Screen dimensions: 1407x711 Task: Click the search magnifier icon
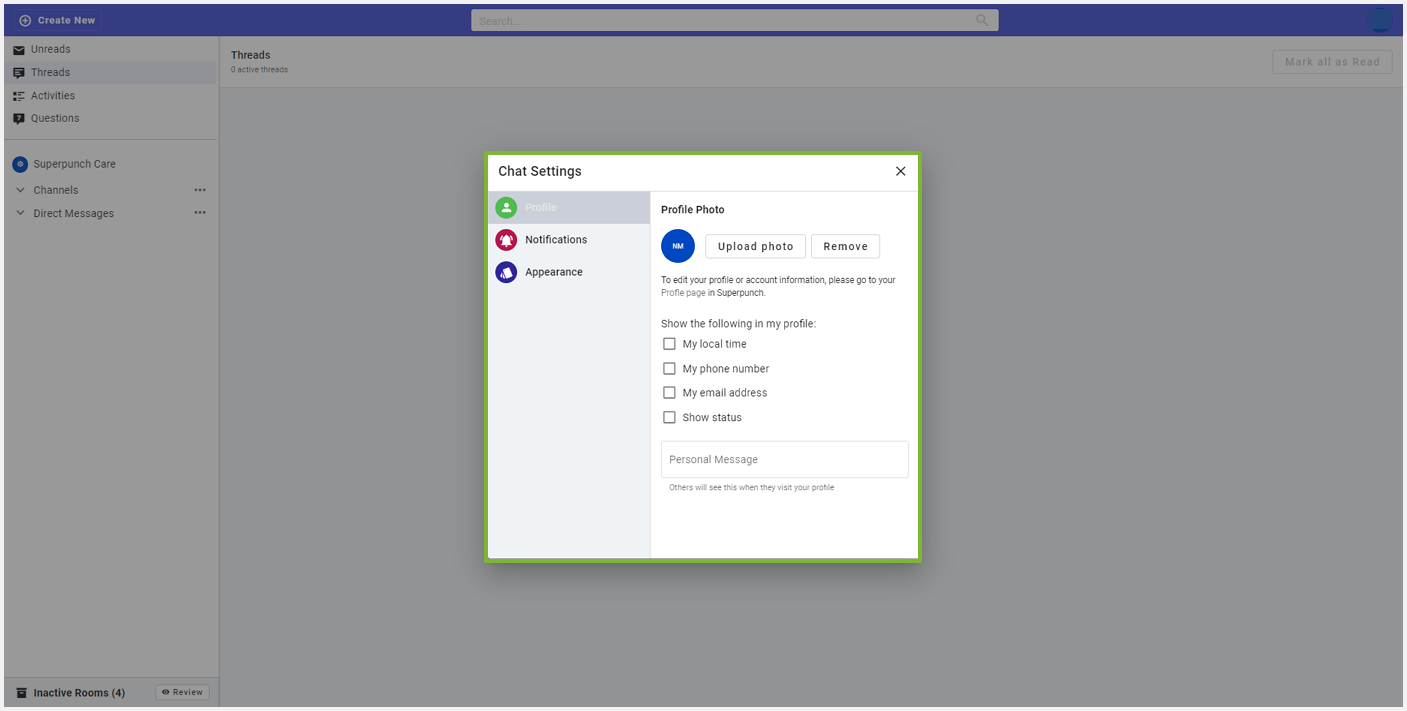point(982,20)
